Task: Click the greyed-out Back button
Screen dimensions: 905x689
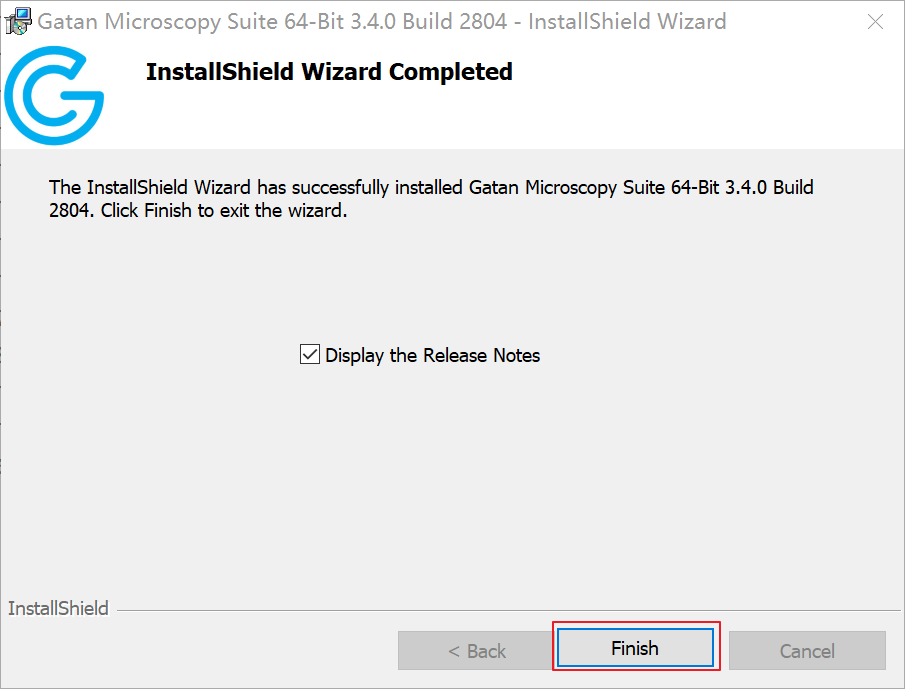Action: [x=476, y=651]
